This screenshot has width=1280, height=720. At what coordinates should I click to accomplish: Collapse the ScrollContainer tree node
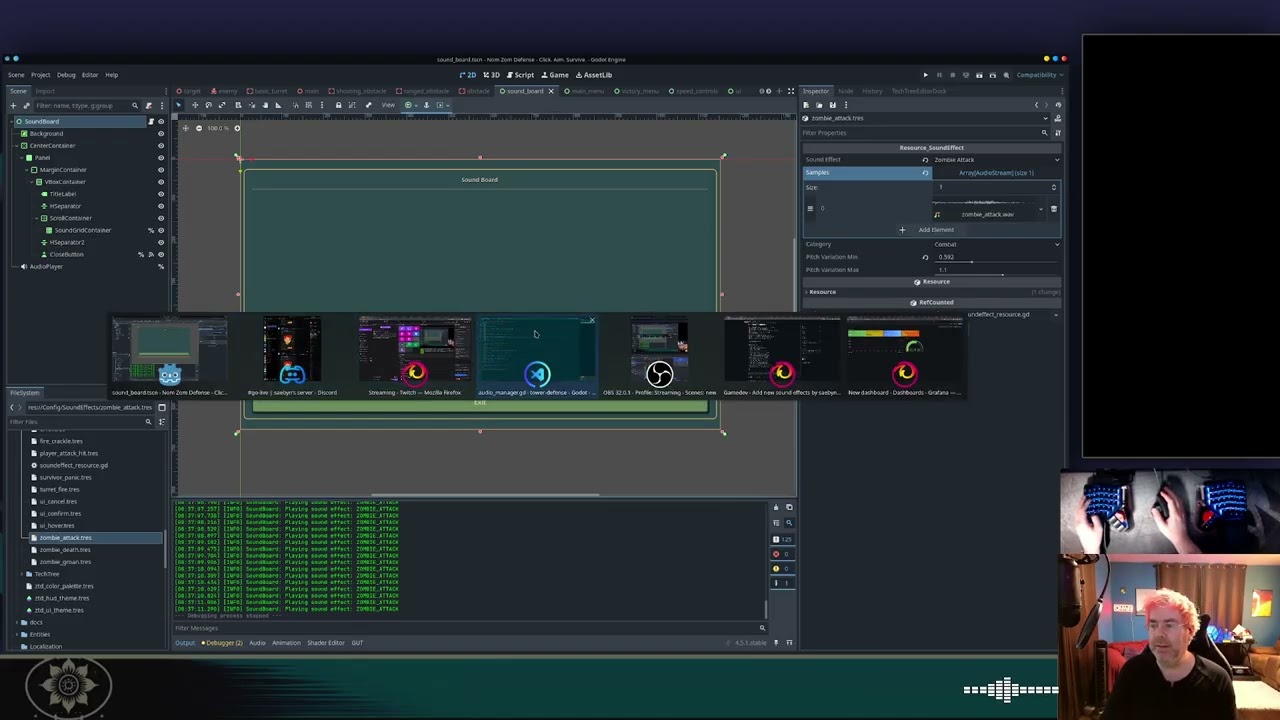click(x=37, y=218)
